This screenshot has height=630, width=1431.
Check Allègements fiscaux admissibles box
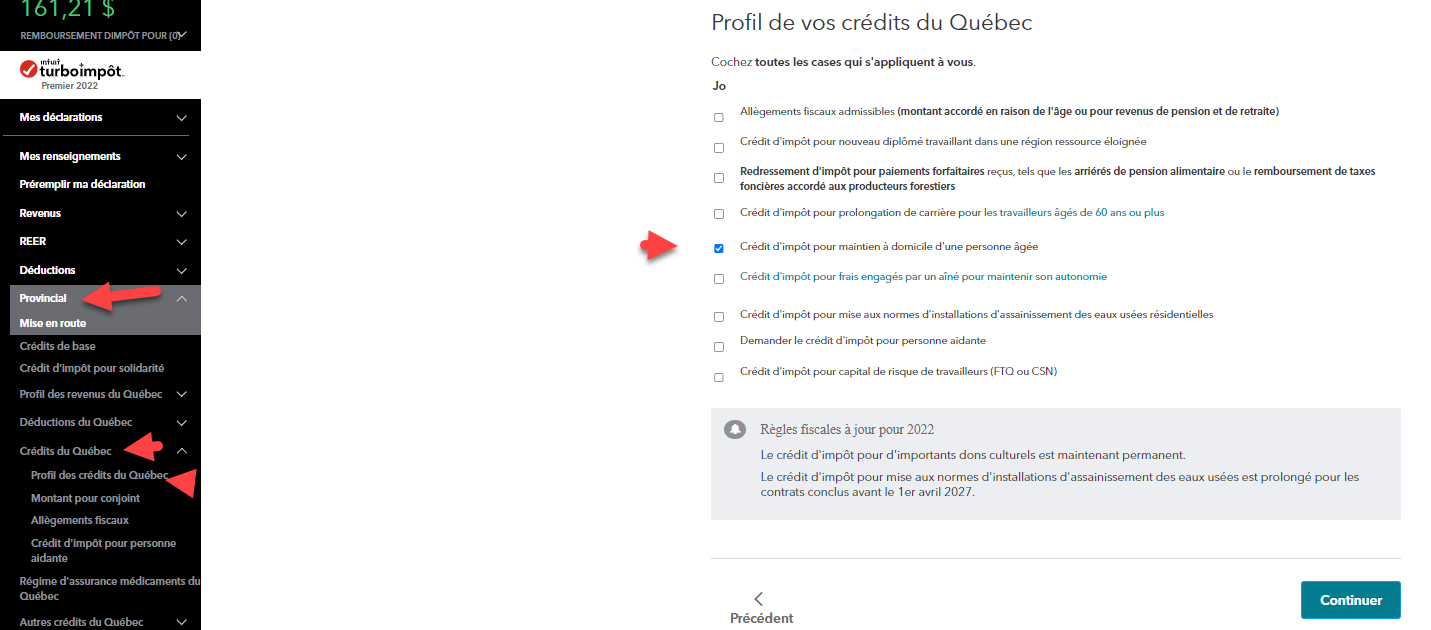click(x=719, y=118)
